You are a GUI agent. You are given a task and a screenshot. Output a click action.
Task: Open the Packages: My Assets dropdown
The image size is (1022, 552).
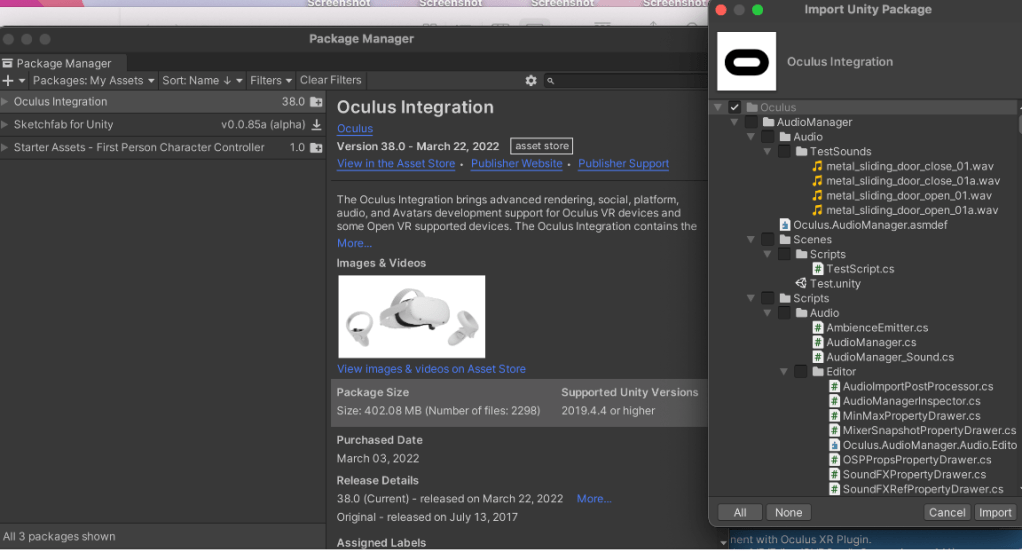pyautogui.click(x=94, y=80)
